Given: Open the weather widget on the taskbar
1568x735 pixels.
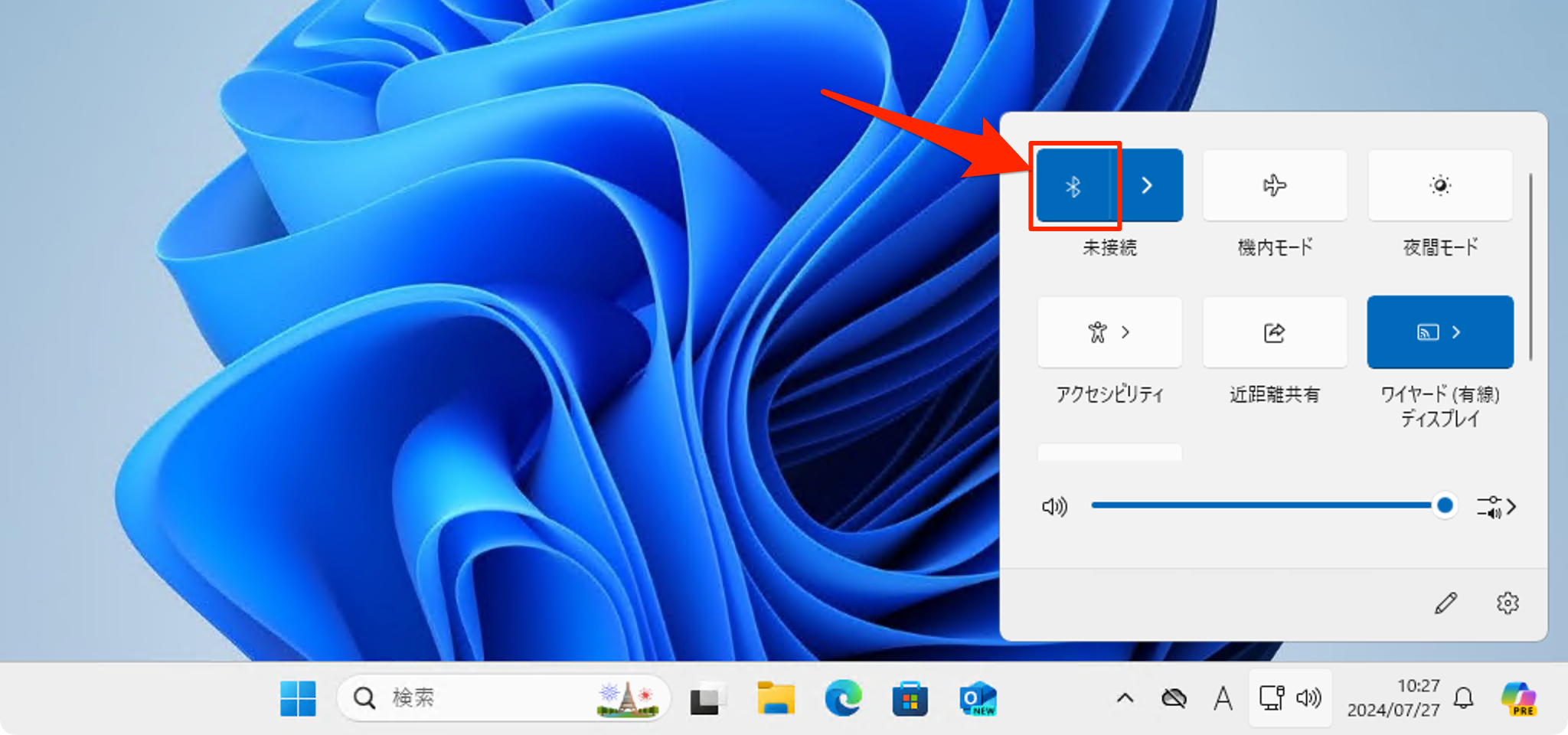Looking at the screenshot, I should tap(626, 697).
